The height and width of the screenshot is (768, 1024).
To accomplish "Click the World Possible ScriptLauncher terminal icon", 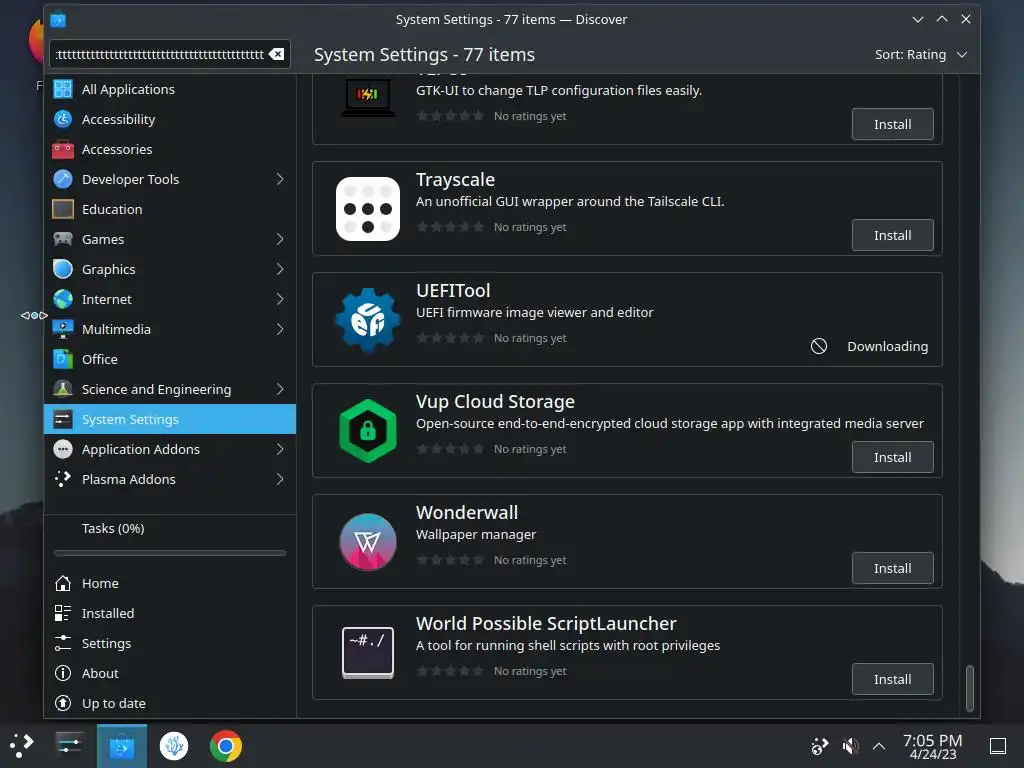I will pos(368,652).
